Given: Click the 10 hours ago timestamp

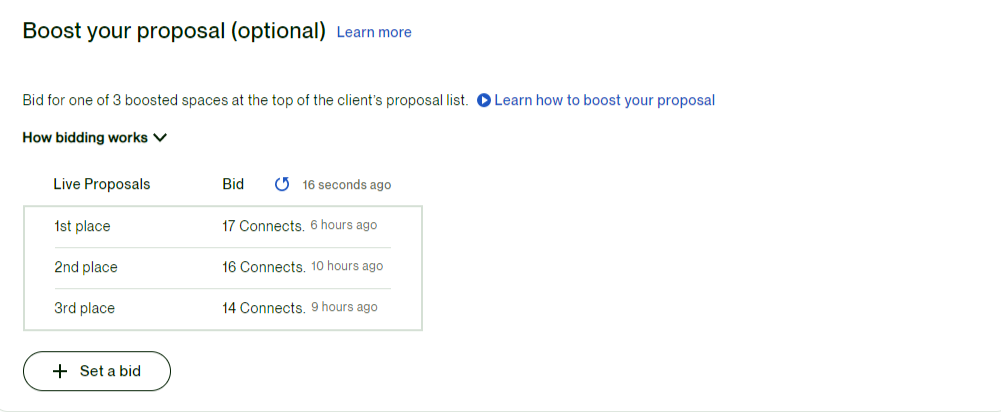Looking at the screenshot, I should click(347, 266).
